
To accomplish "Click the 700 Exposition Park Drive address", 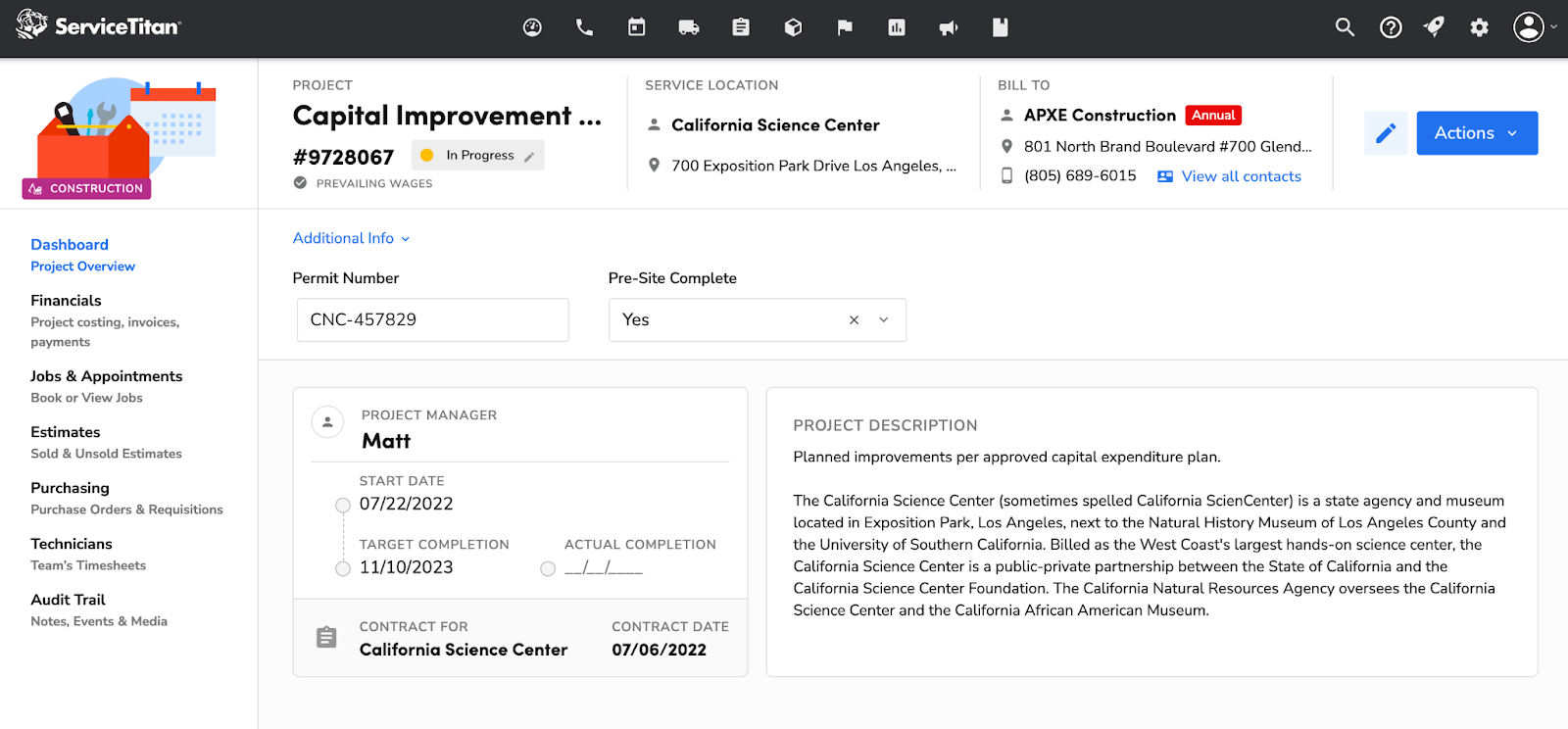I will 813,166.
